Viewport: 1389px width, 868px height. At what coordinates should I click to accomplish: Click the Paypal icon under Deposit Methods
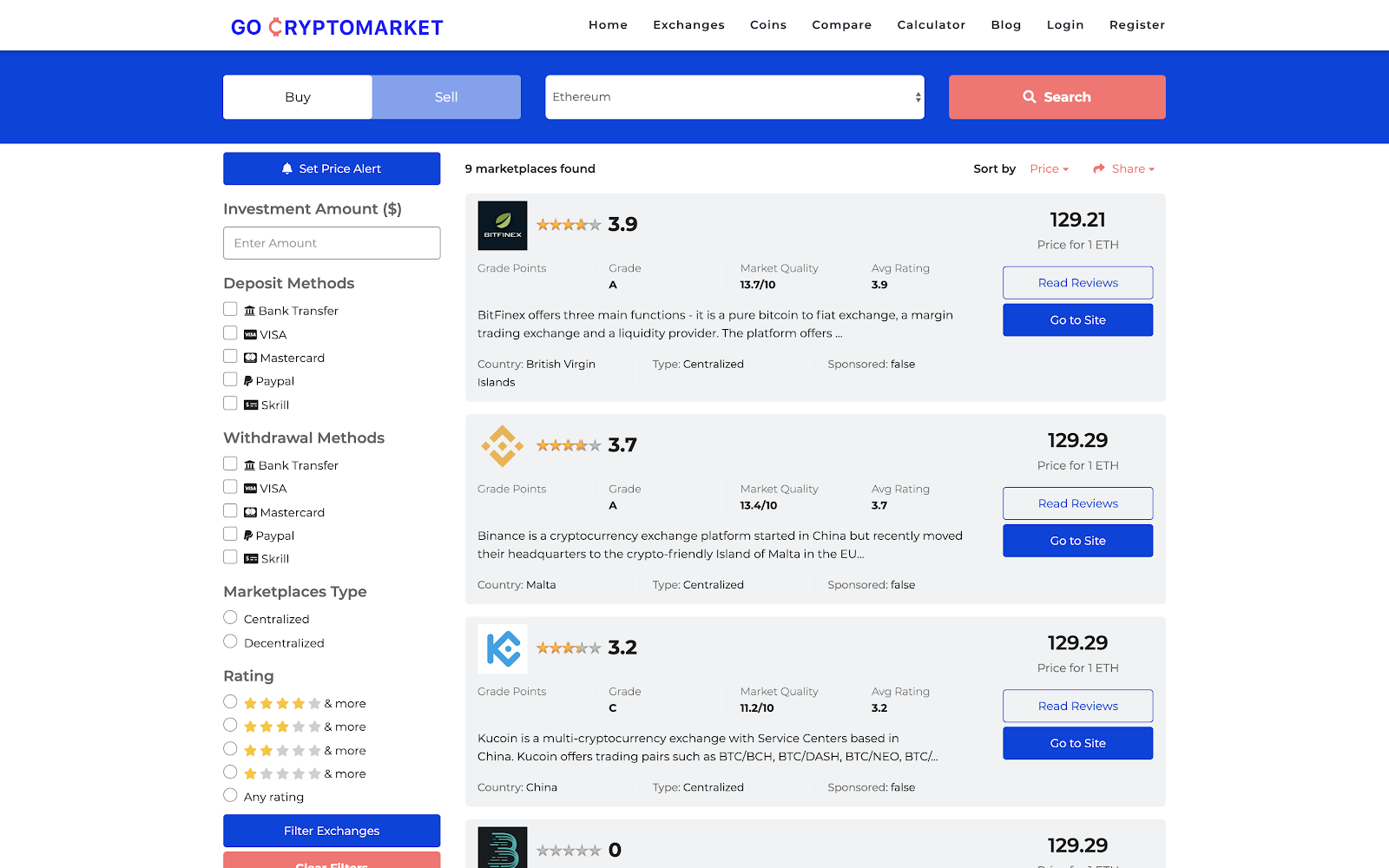click(248, 381)
